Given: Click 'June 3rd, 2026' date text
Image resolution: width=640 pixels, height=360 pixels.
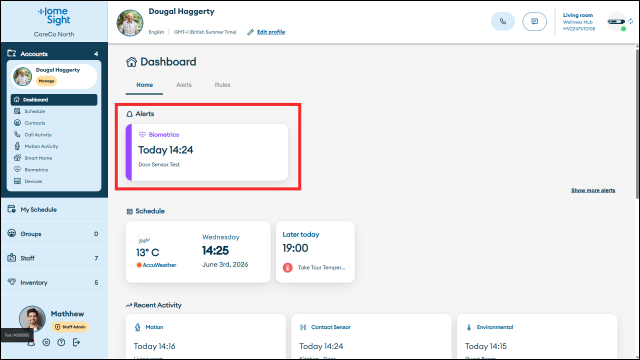Looking at the screenshot, I should [225, 264].
